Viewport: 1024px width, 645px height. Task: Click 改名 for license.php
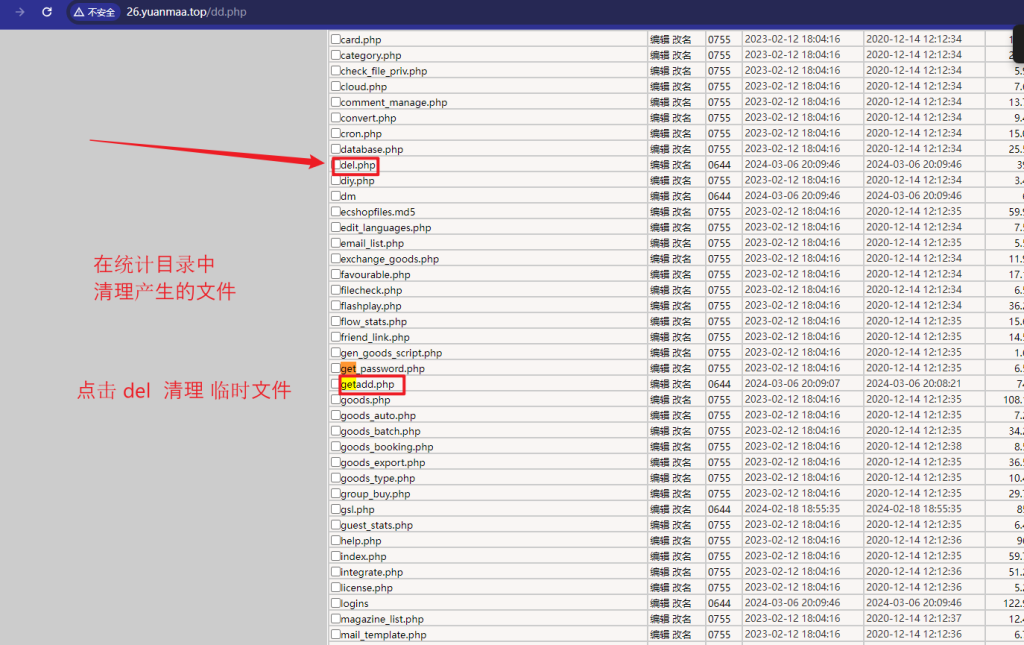681,588
